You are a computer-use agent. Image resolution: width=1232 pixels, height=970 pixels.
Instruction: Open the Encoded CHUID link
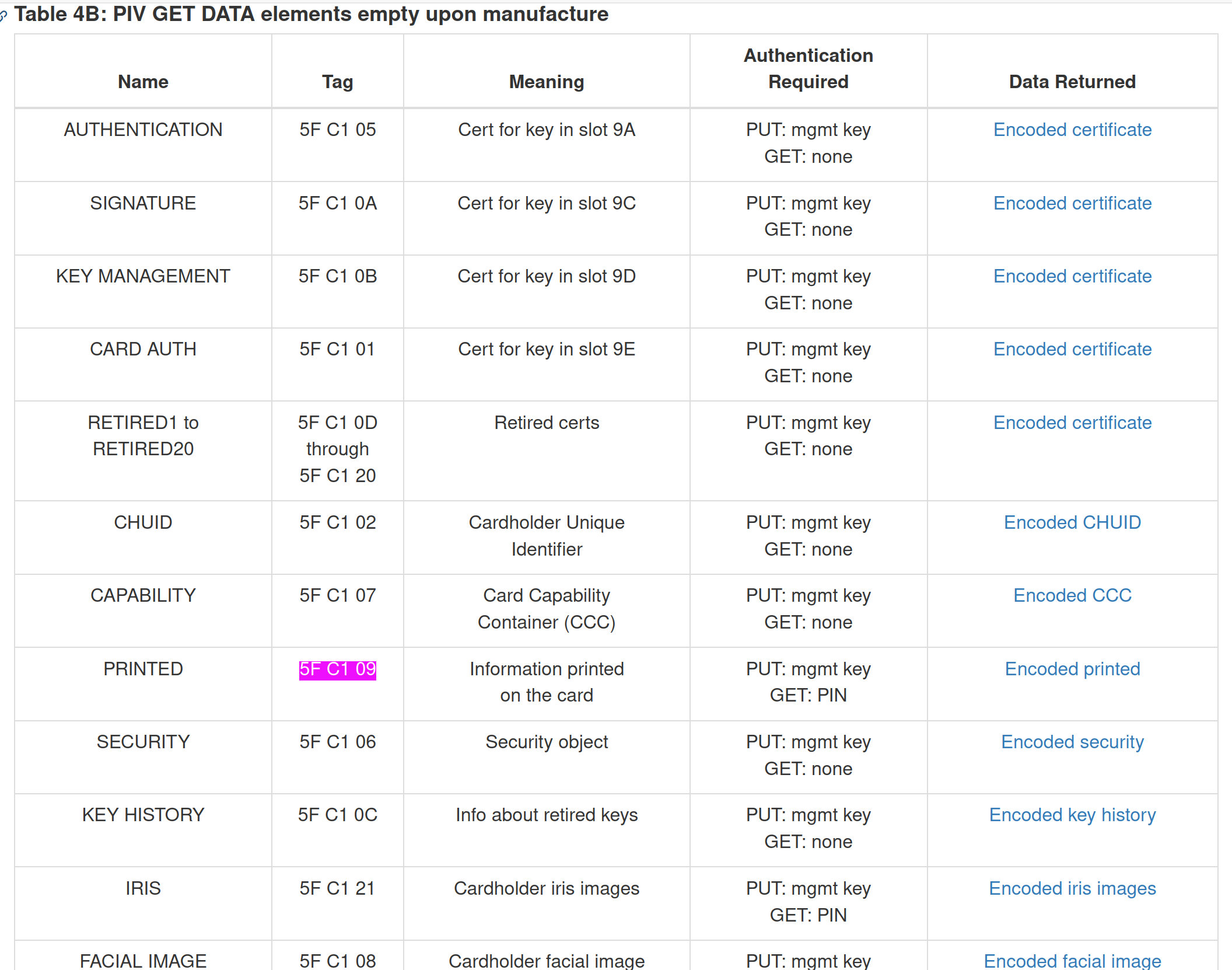click(1072, 522)
